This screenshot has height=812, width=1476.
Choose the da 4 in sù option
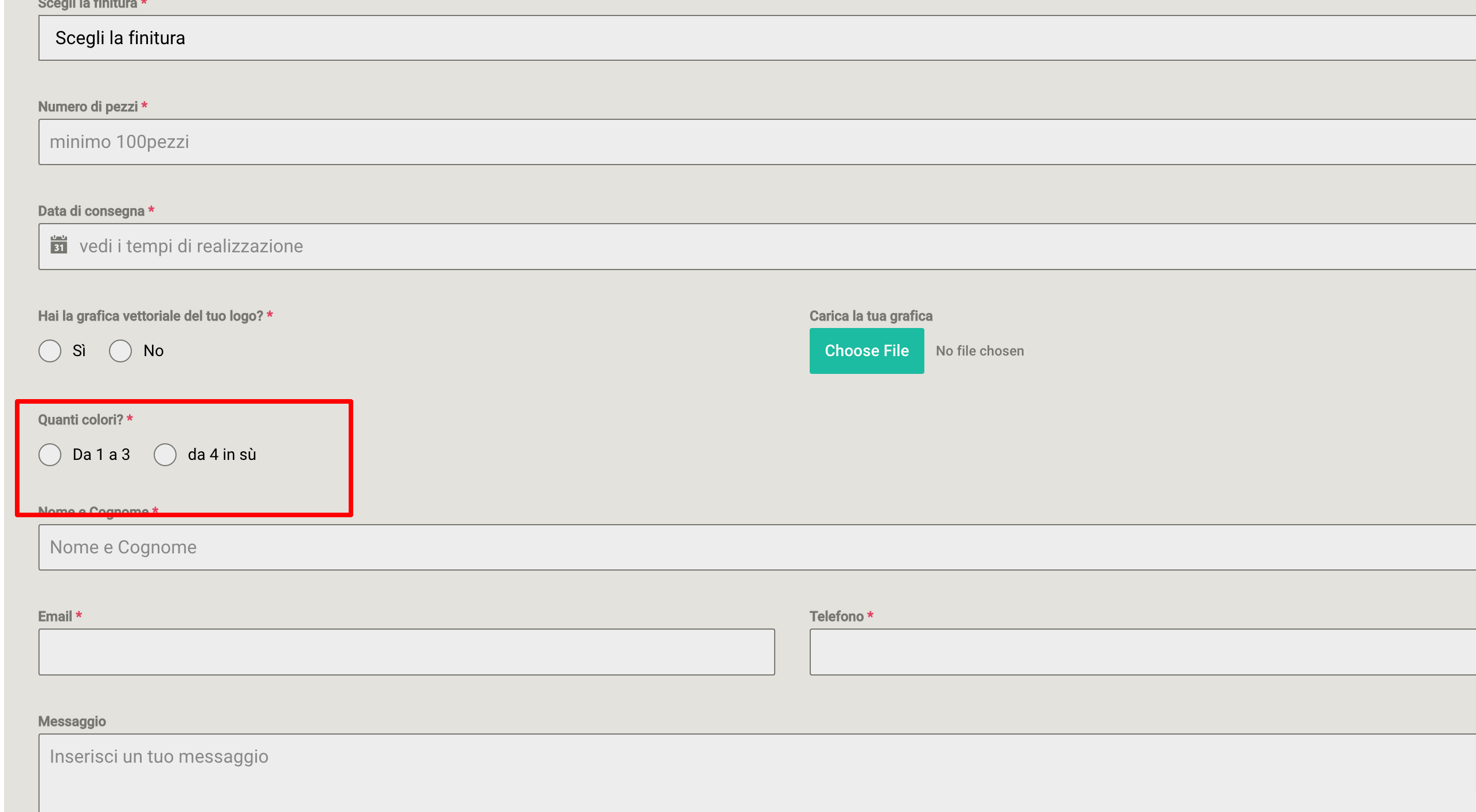(165, 454)
